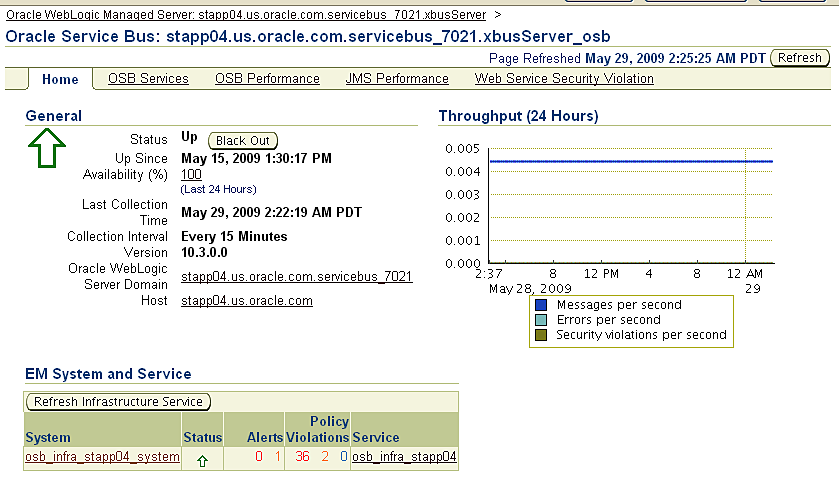The width and height of the screenshot is (839, 478).
Task: Click the status arrow for osb_infra_stapp04_system
Action: pyautogui.click(x=202, y=461)
